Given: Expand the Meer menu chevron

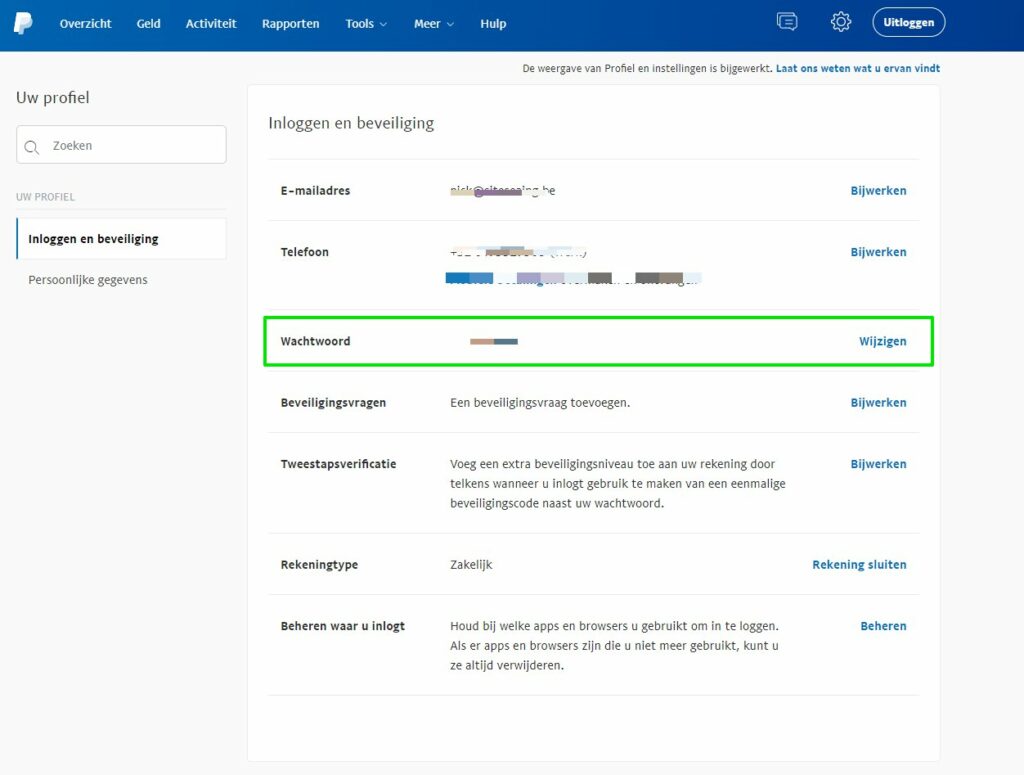Looking at the screenshot, I should [x=450, y=24].
